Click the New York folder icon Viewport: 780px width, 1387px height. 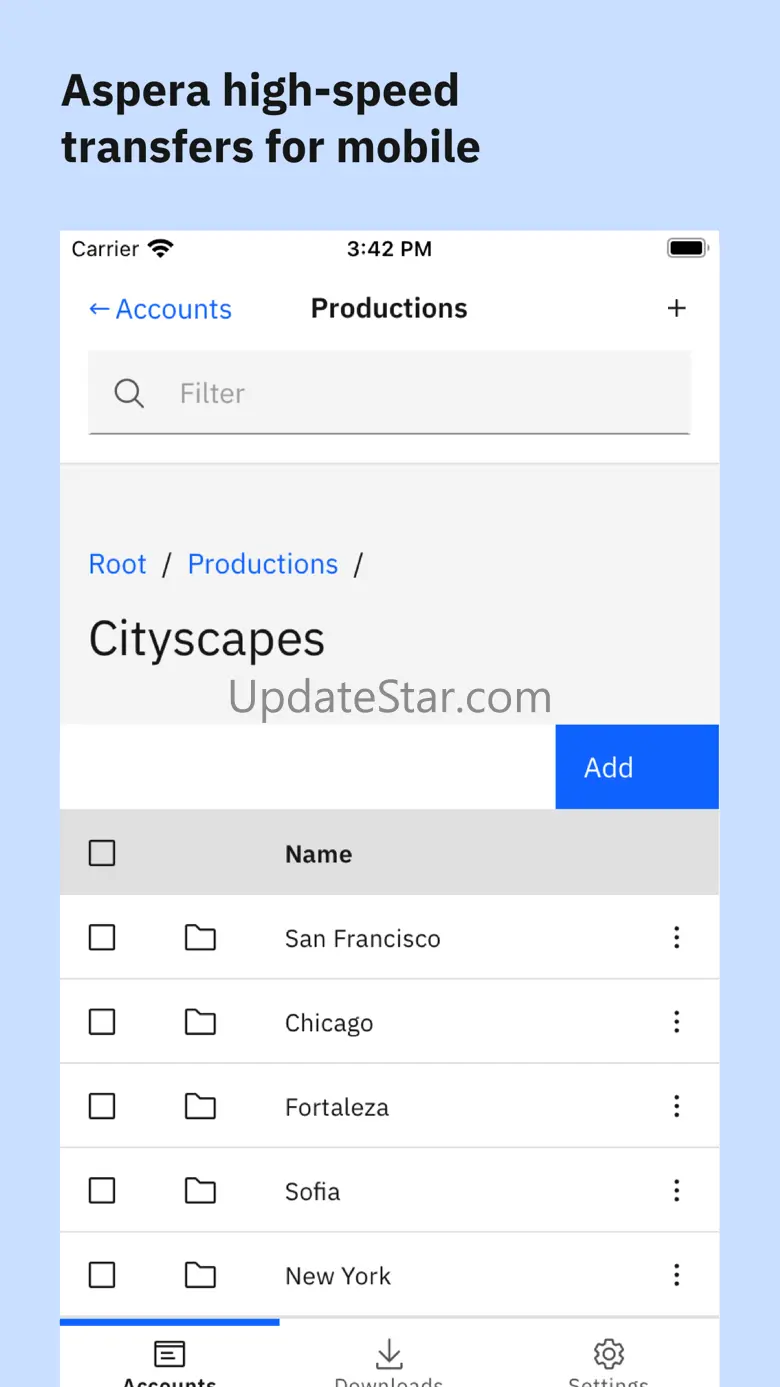pos(200,1274)
